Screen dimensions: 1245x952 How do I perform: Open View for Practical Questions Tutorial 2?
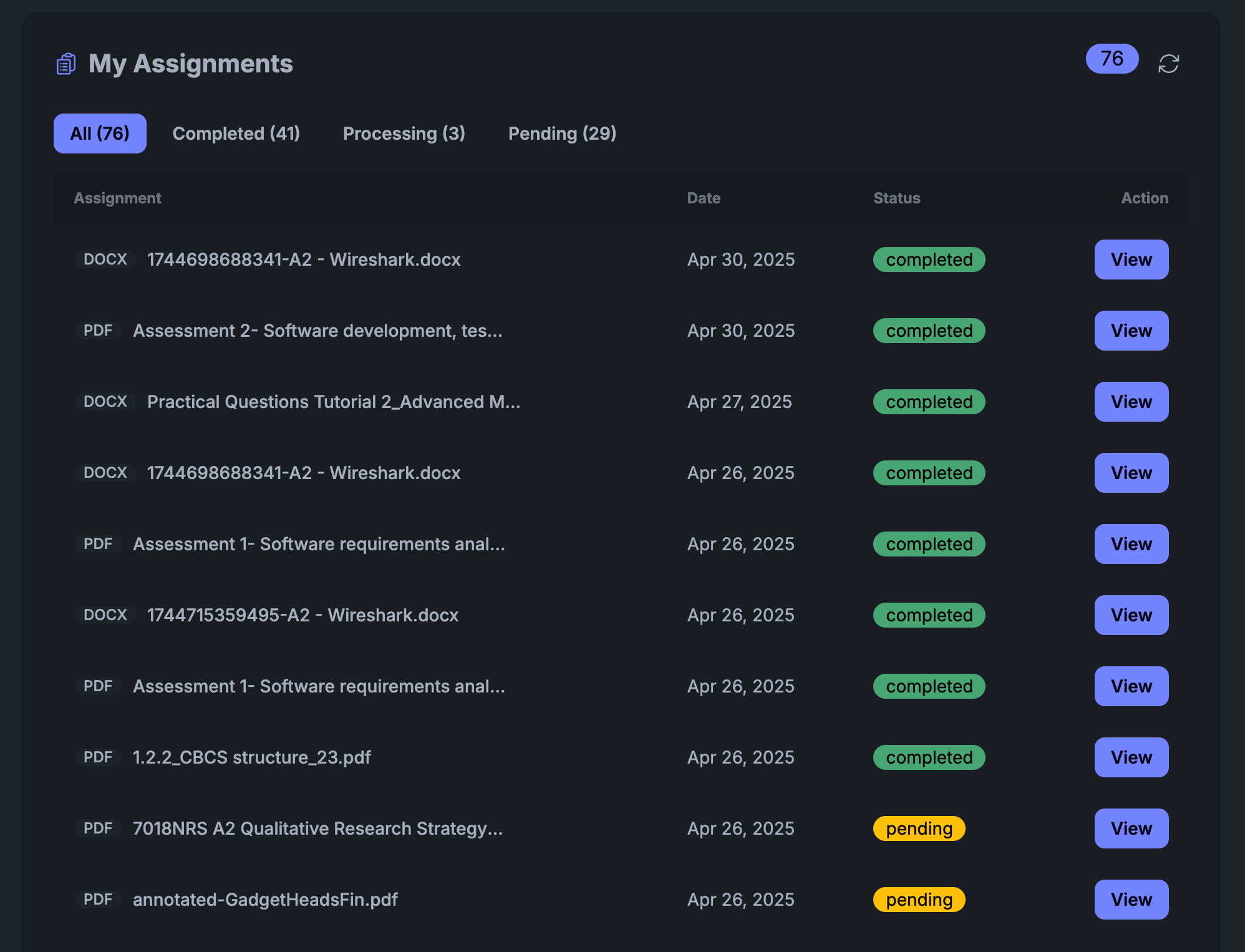pyautogui.click(x=1131, y=402)
